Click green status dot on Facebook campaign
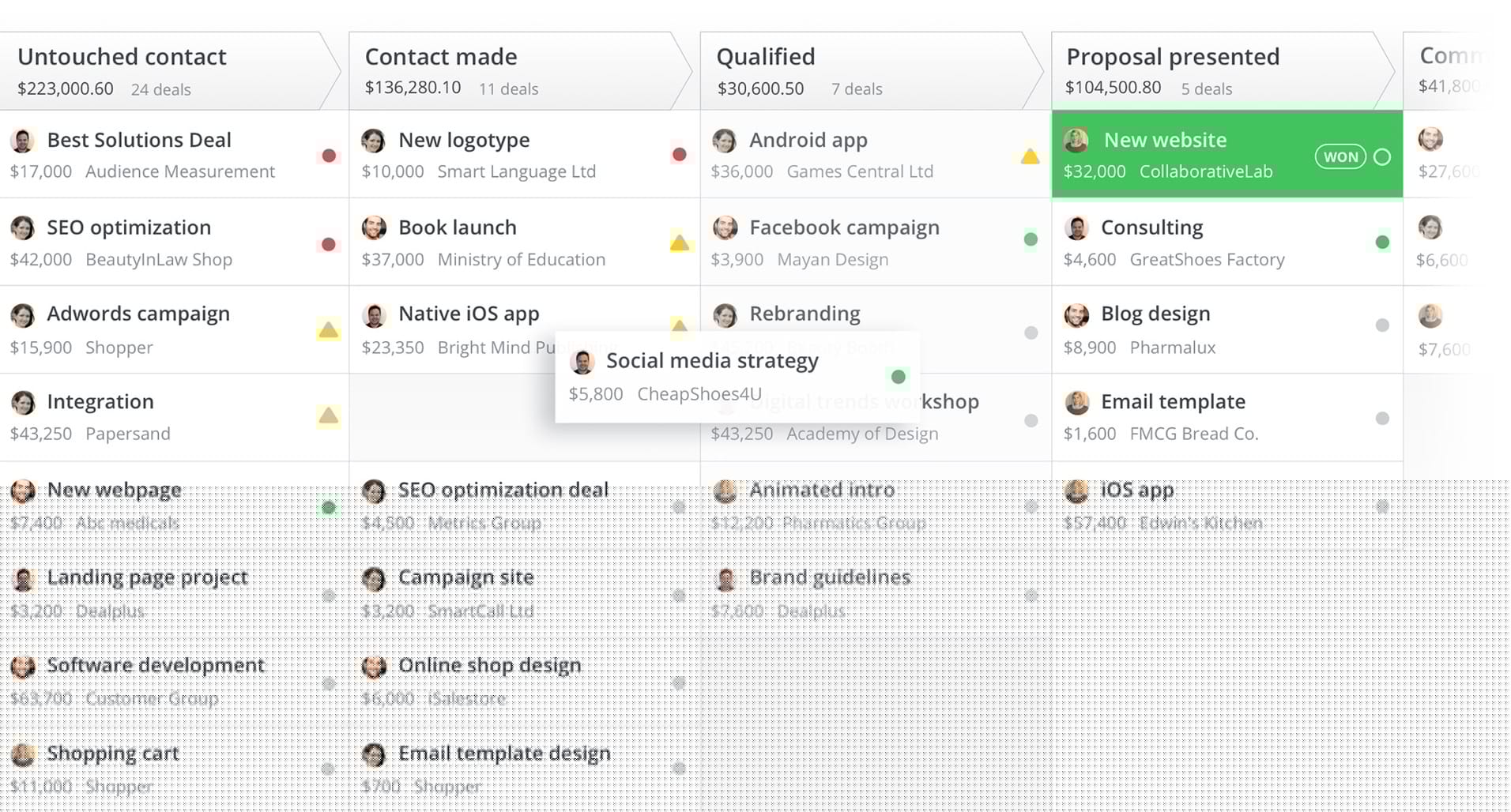This screenshot has width=1511, height=812. pos(1031,239)
